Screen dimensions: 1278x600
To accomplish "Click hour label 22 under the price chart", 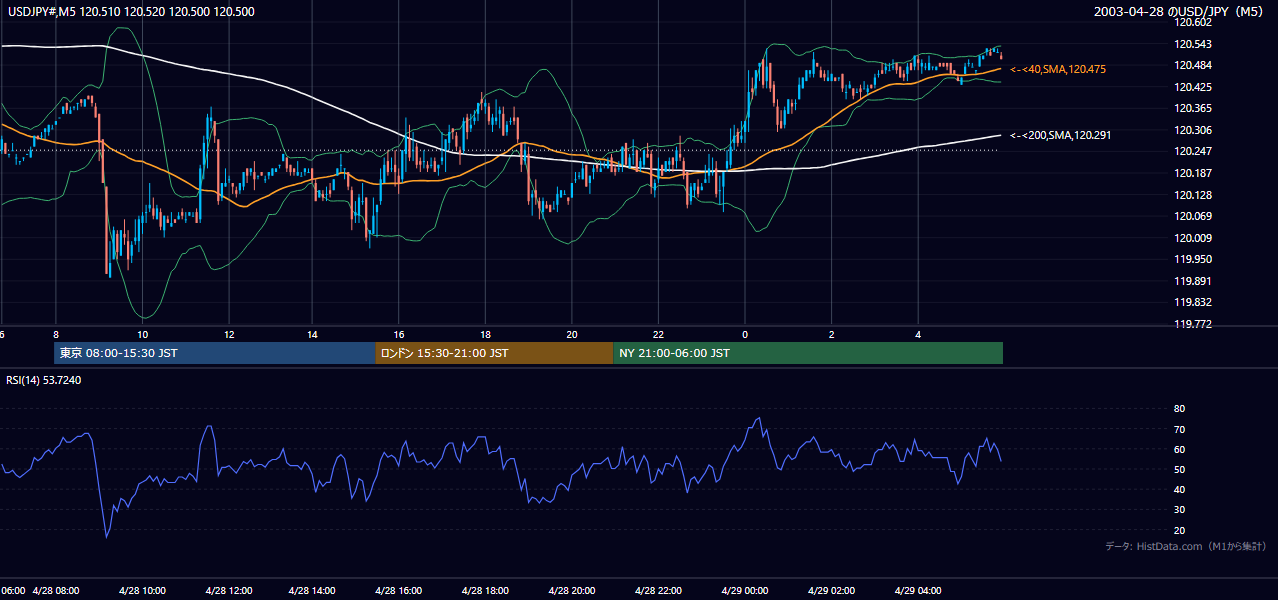I will pos(658,334).
